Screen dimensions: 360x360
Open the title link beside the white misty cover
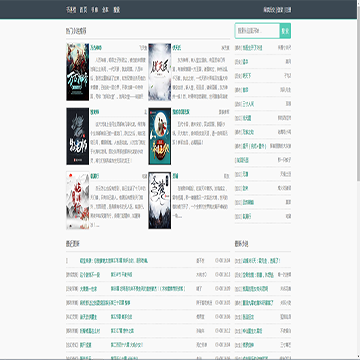coord(177,48)
